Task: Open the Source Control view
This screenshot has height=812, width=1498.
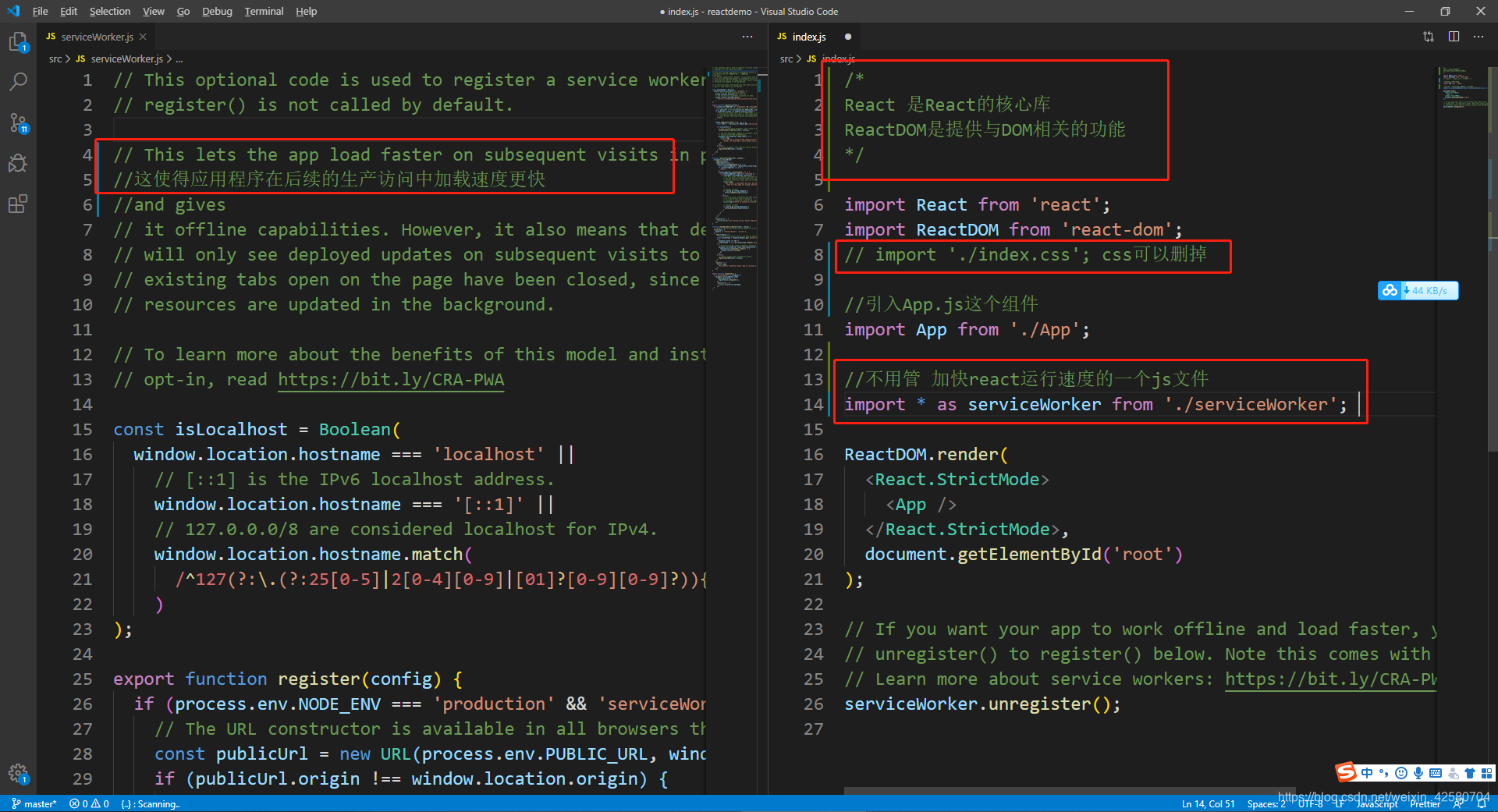Action: (18, 122)
